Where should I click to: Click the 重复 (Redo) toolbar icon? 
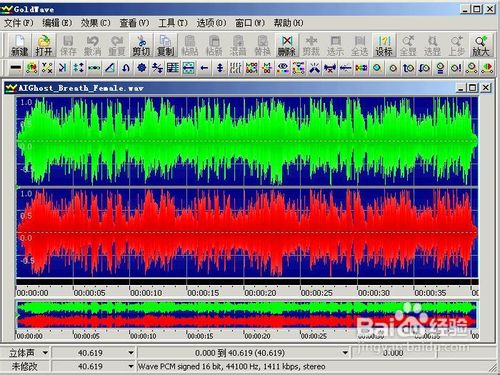[117, 45]
